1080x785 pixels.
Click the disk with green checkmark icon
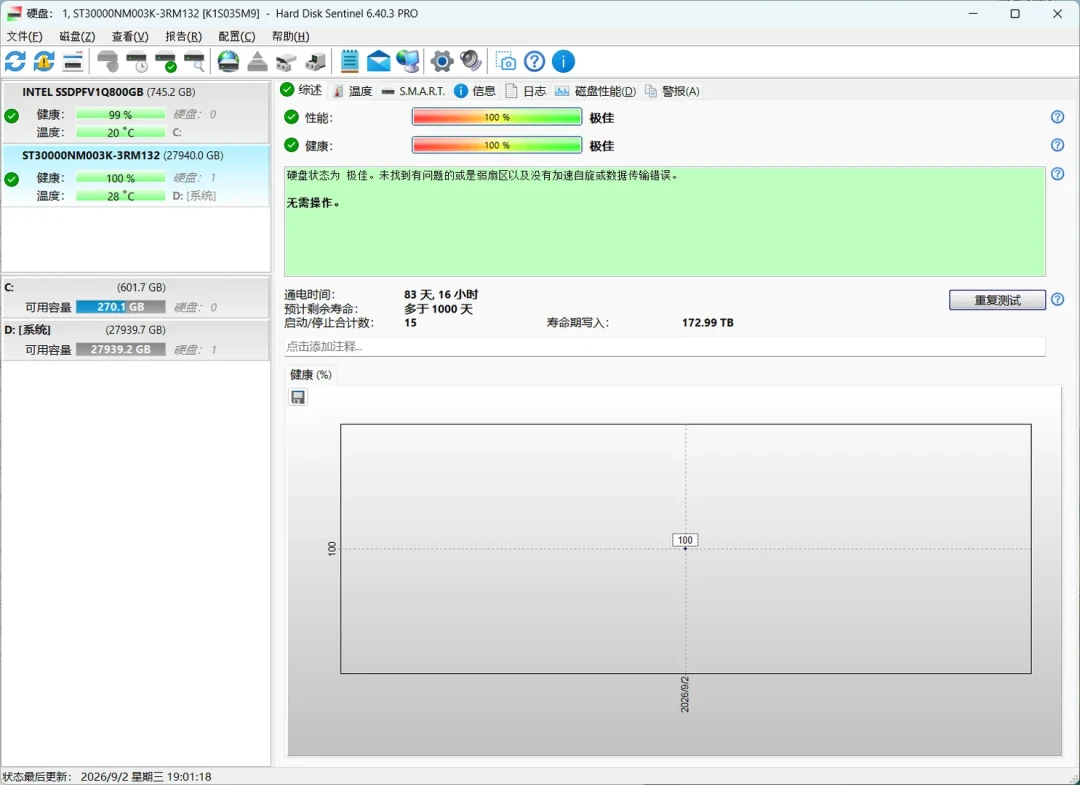(x=165, y=61)
